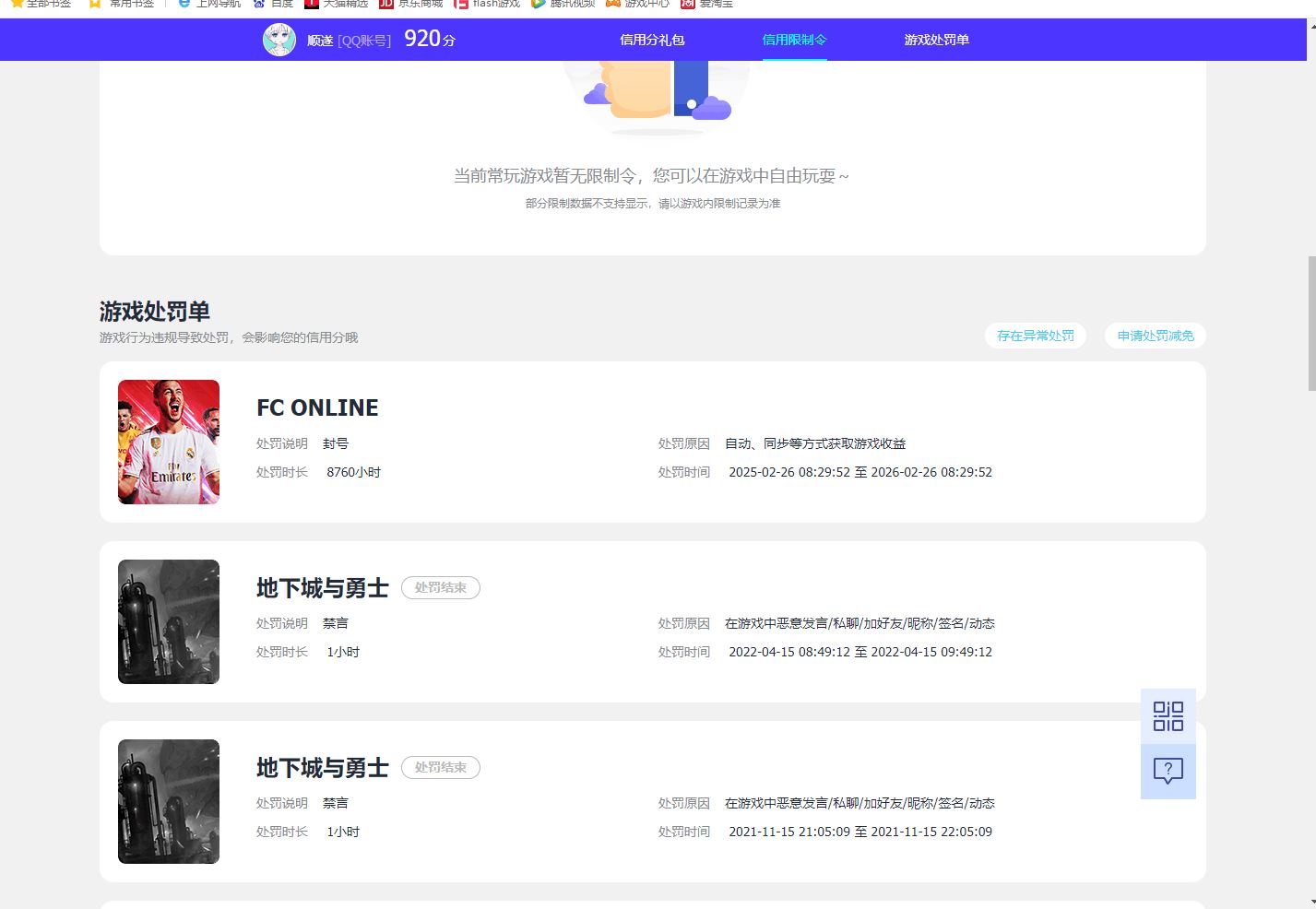Open the question mark help chat icon
Screen dimensions: 1316x909
point(1168,771)
